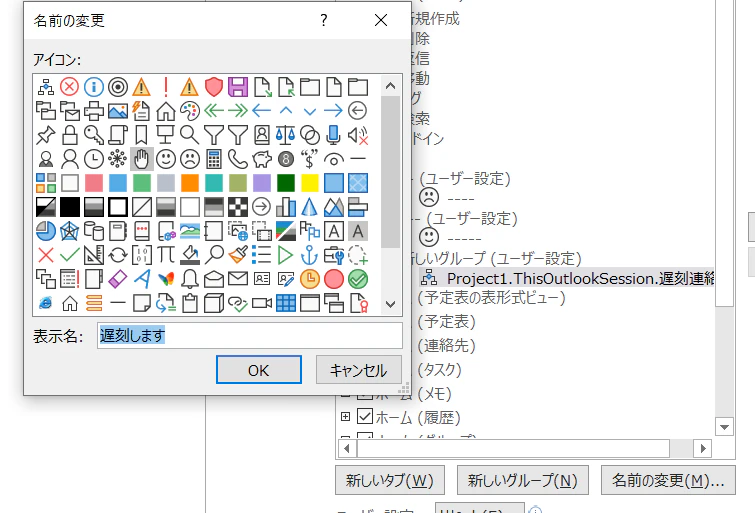This screenshot has height=513, width=755.
Task: Select the anchor icon
Action: point(310,255)
